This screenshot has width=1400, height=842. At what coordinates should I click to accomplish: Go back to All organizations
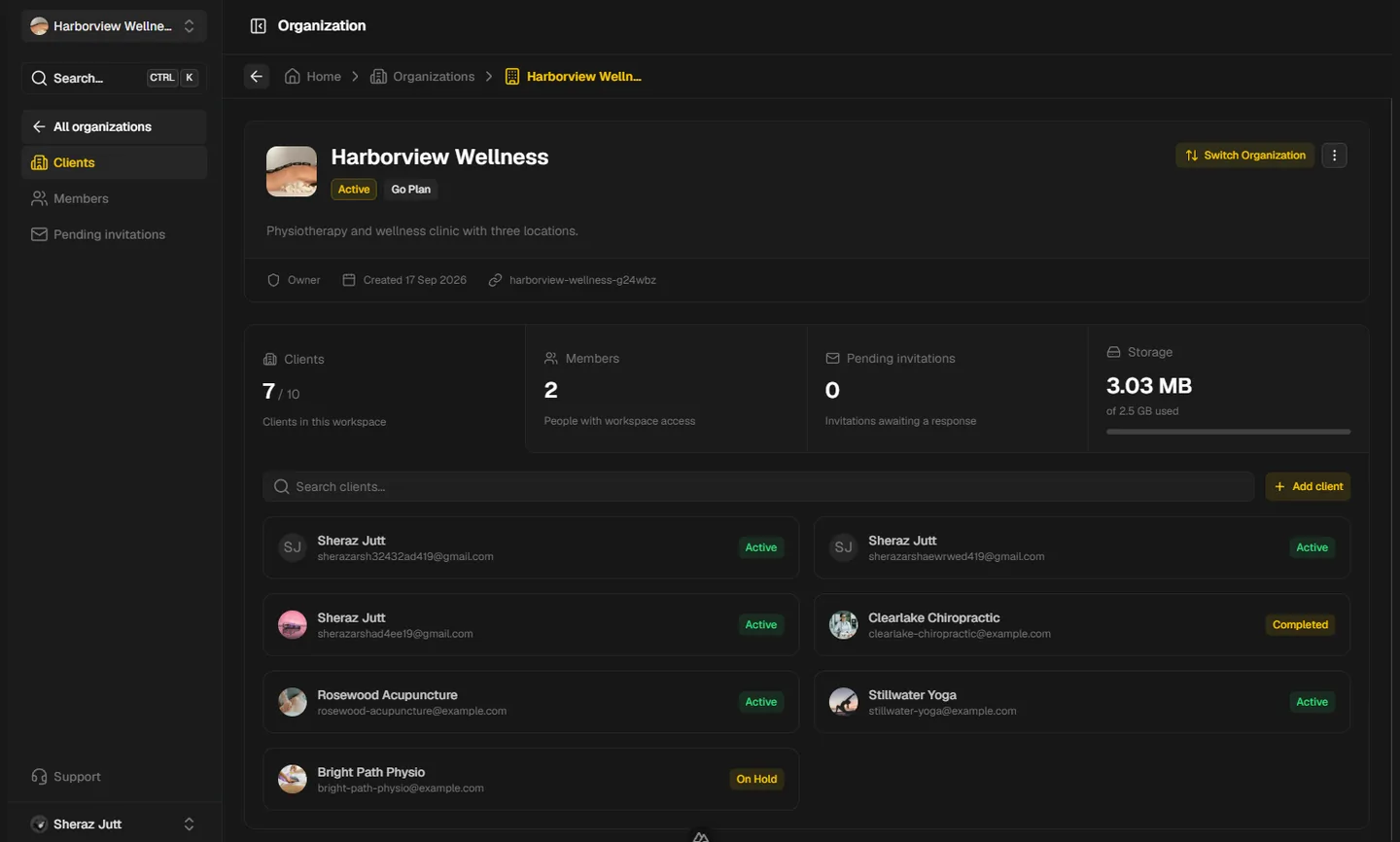click(114, 126)
